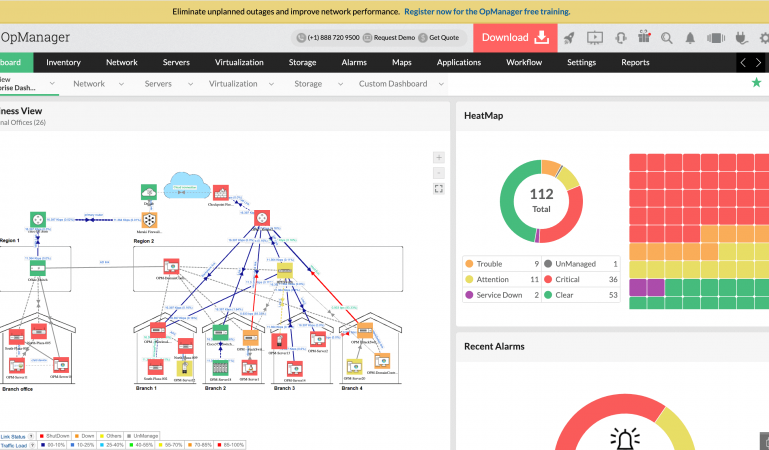Screen dimensions: 769x450
Task: Click the rocket quick-start icon
Action: pyautogui.click(x=569, y=38)
